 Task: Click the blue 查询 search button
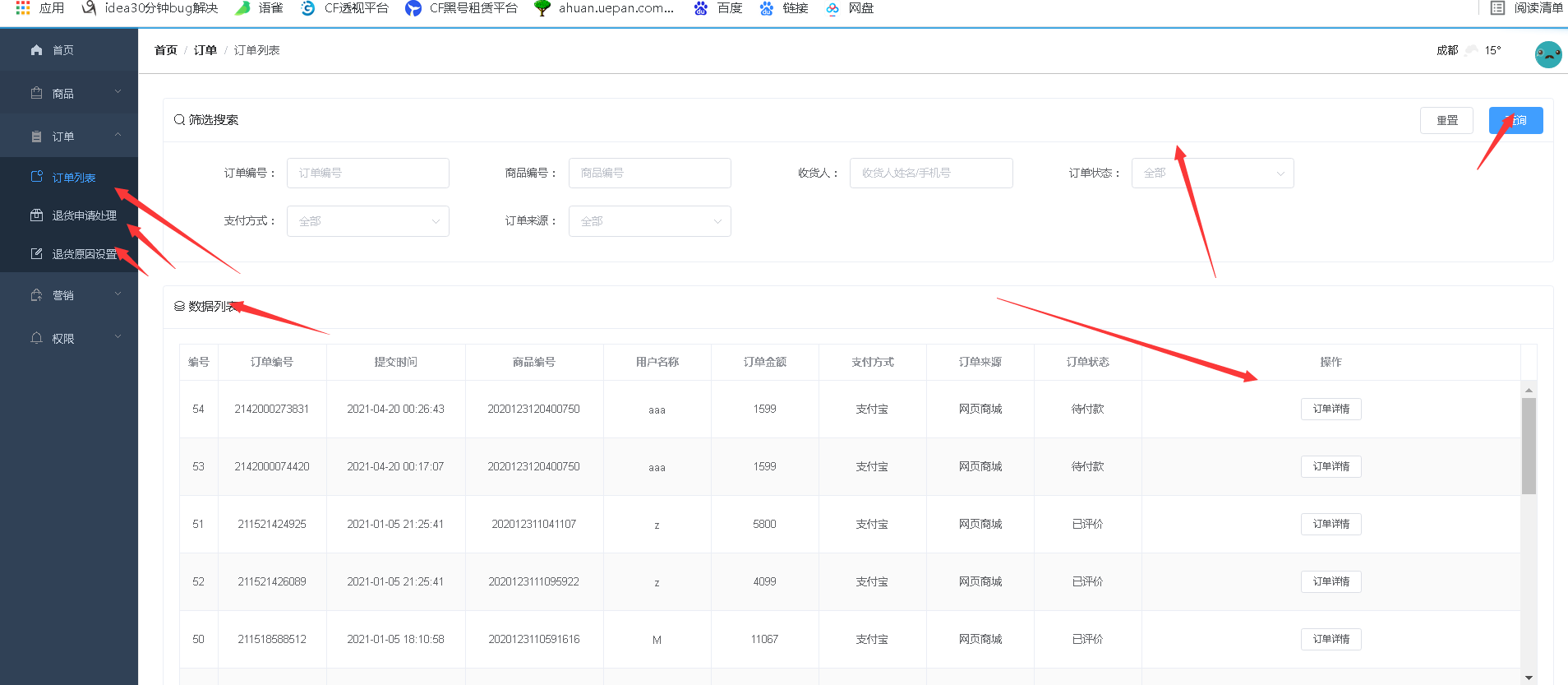pos(1515,120)
